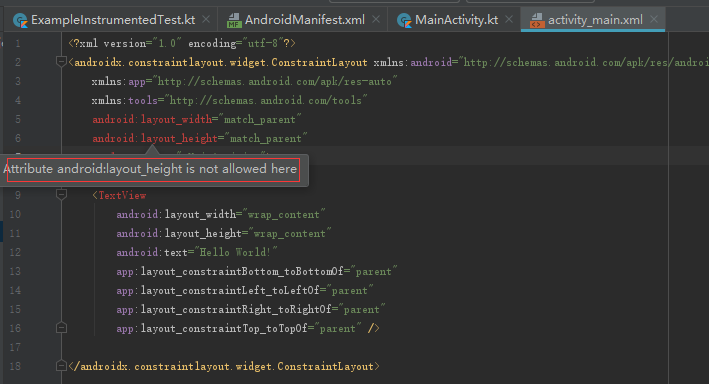The height and width of the screenshot is (384, 709).
Task: Close the MainActivity.kt tab
Action: click(x=509, y=19)
